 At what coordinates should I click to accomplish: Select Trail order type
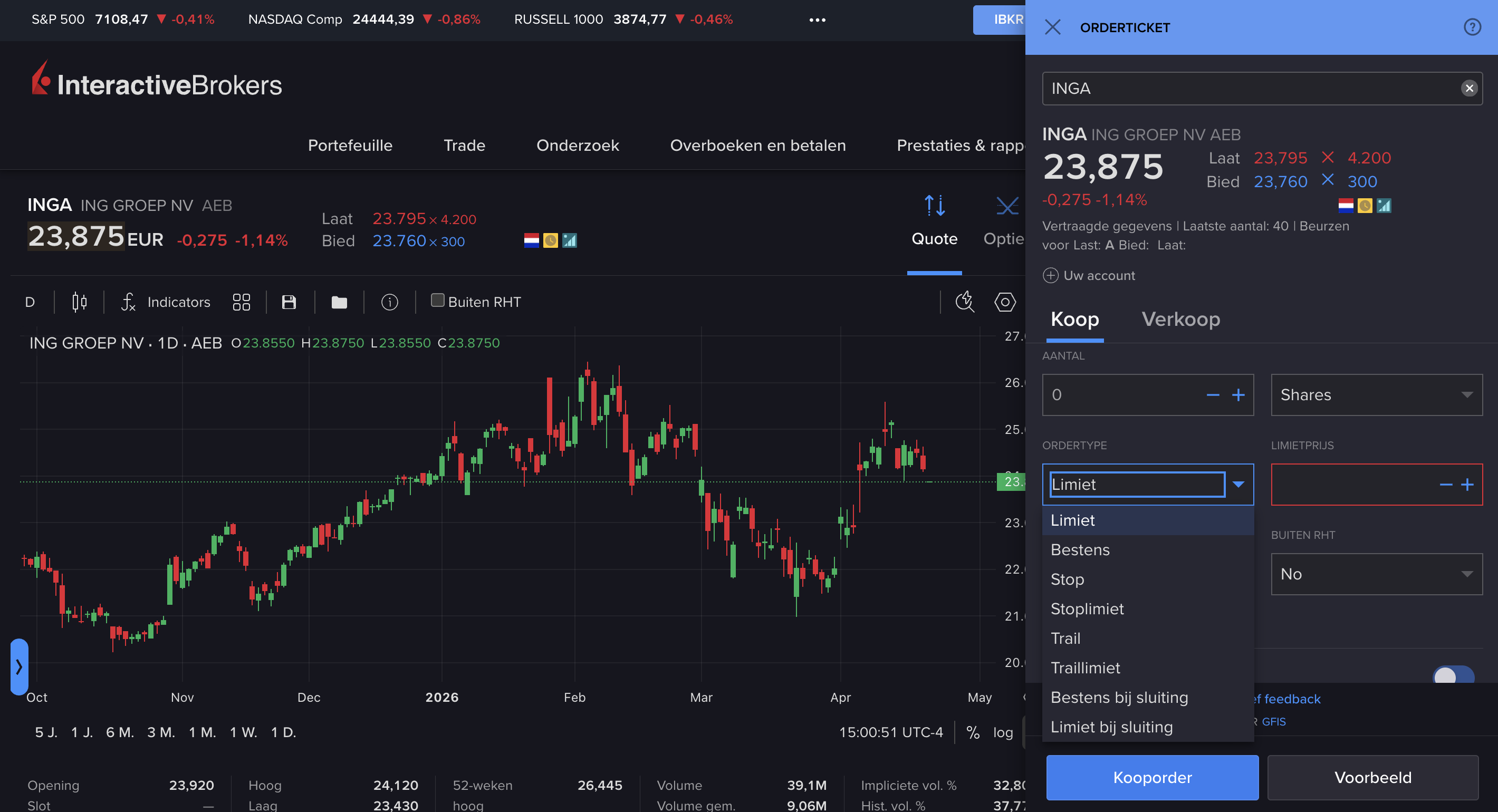(x=1148, y=639)
